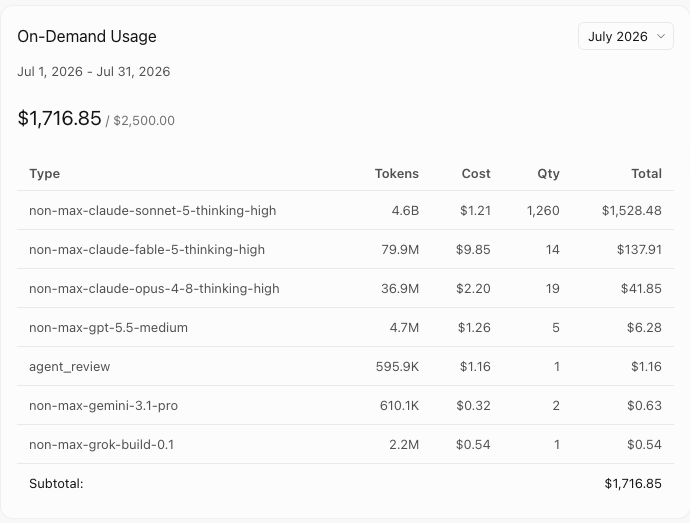Image resolution: width=690 pixels, height=523 pixels.
Task: Click the $0.32 cost cell
Action: 473,405
